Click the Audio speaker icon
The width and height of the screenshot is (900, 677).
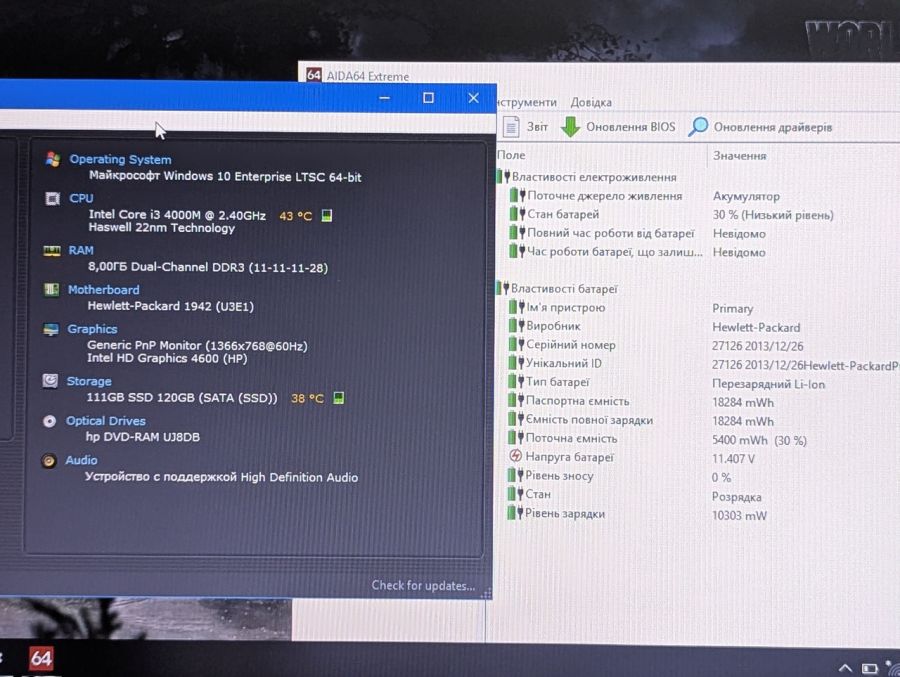[49, 461]
